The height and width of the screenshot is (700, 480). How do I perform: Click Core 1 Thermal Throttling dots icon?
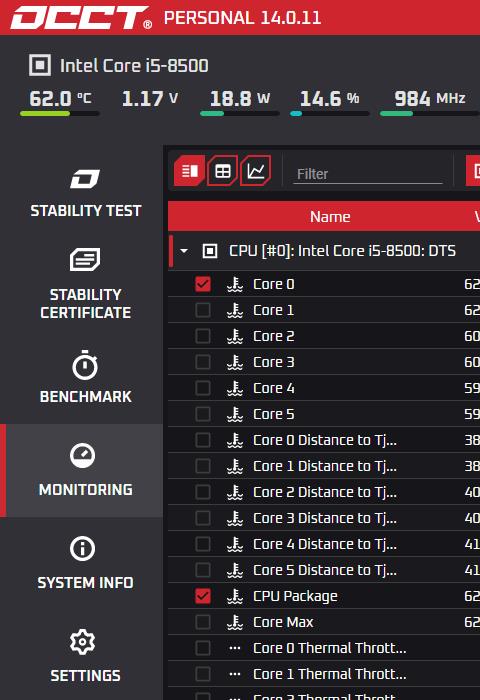tap(235, 674)
